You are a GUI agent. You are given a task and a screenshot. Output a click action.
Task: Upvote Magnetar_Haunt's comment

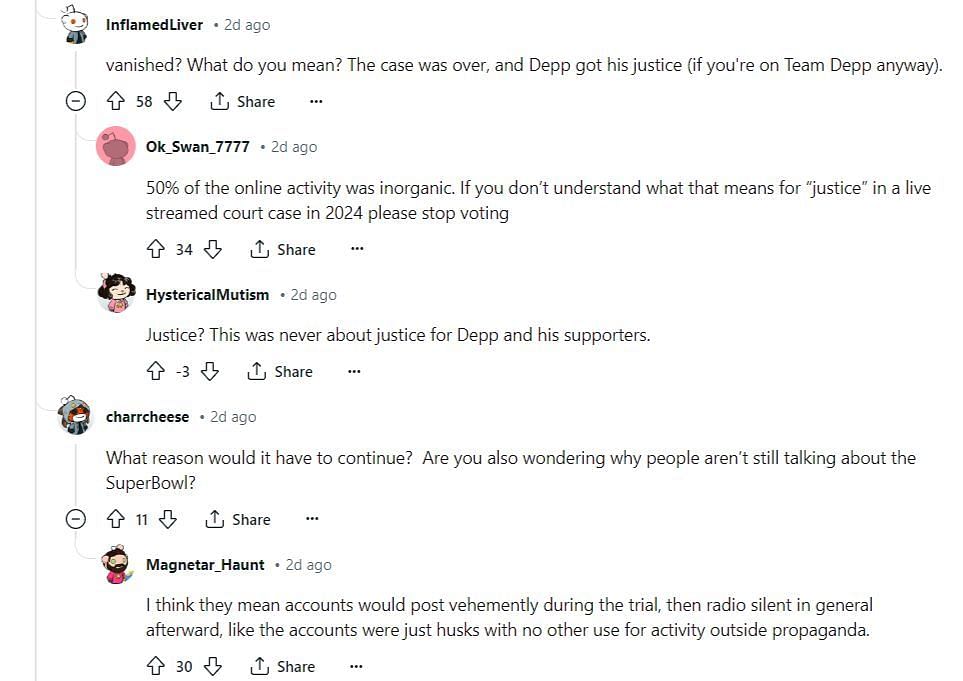pos(156,666)
